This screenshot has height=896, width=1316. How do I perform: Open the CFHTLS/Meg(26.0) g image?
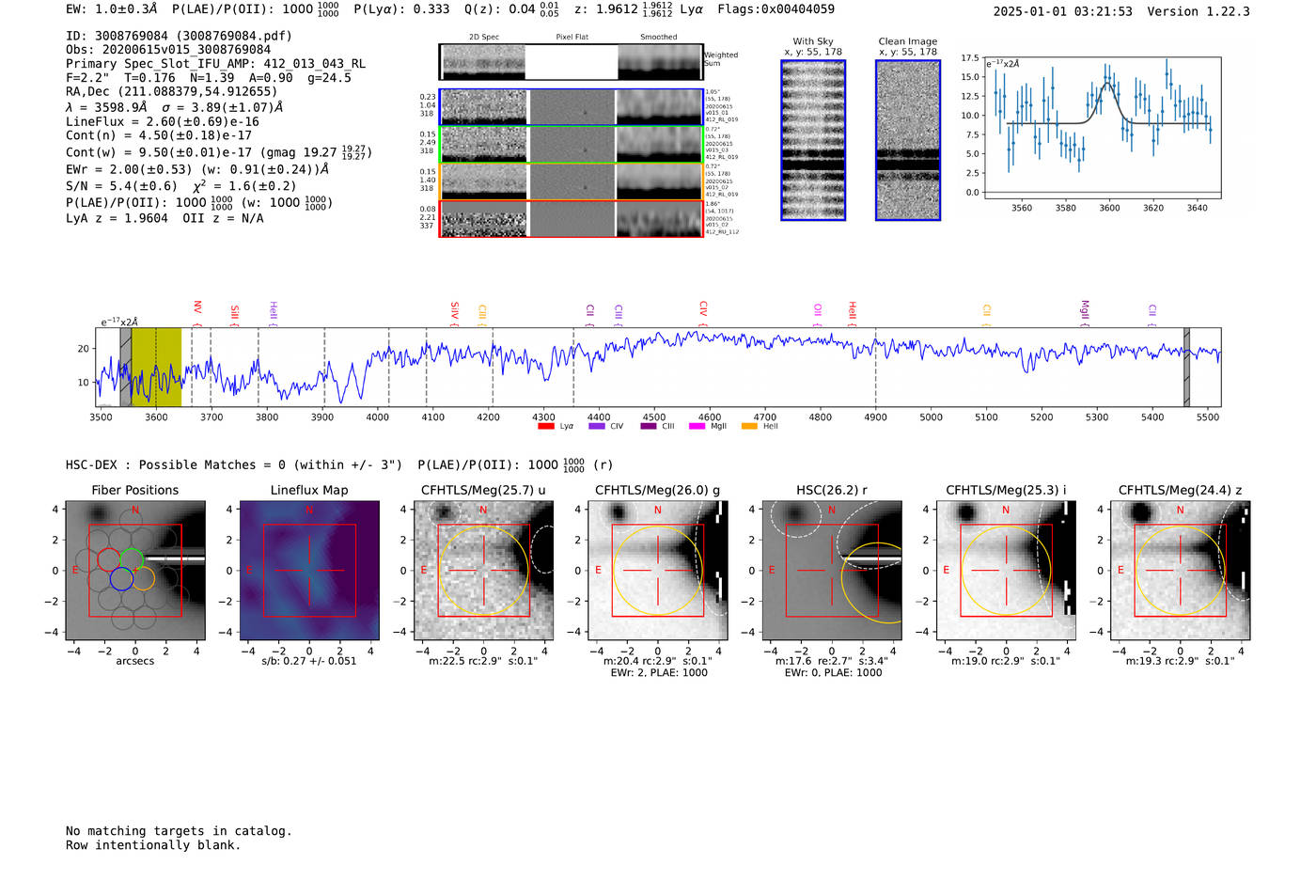[x=658, y=571]
